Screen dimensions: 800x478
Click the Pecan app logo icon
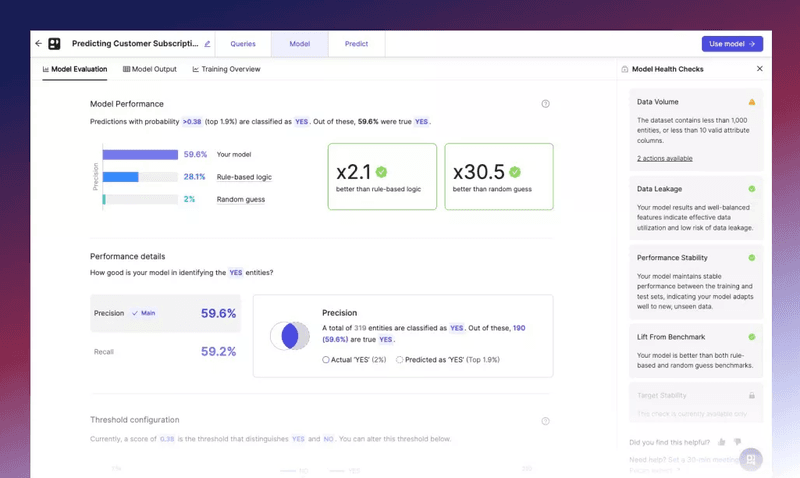[55, 44]
